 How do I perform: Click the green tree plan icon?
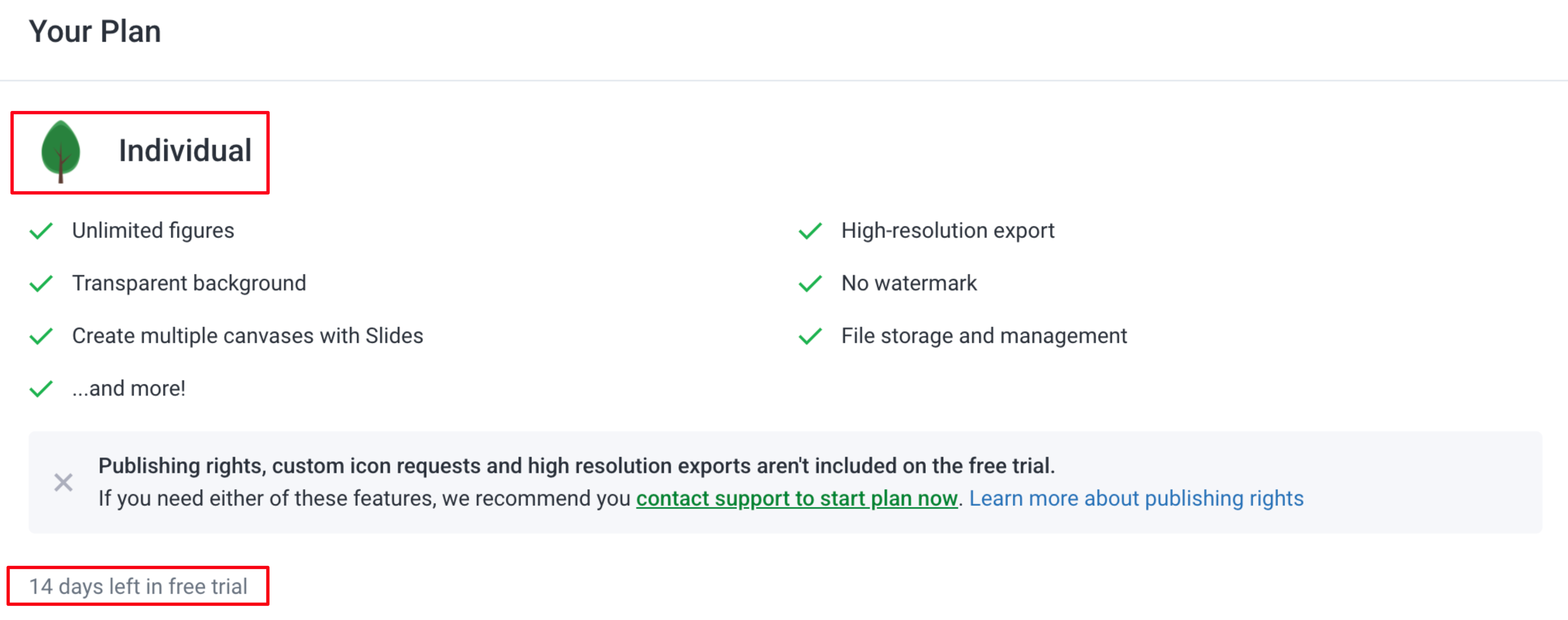coord(60,151)
